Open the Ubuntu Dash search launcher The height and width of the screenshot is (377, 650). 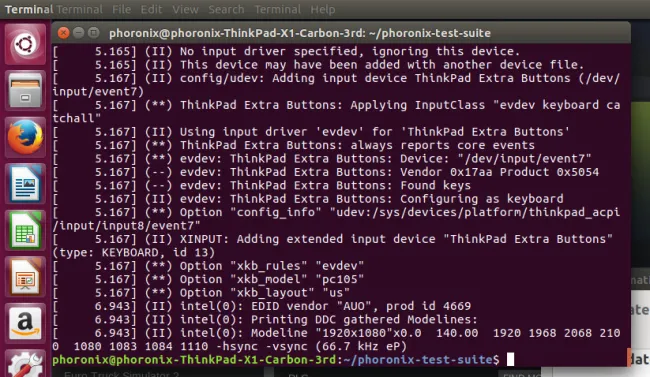click(25, 44)
